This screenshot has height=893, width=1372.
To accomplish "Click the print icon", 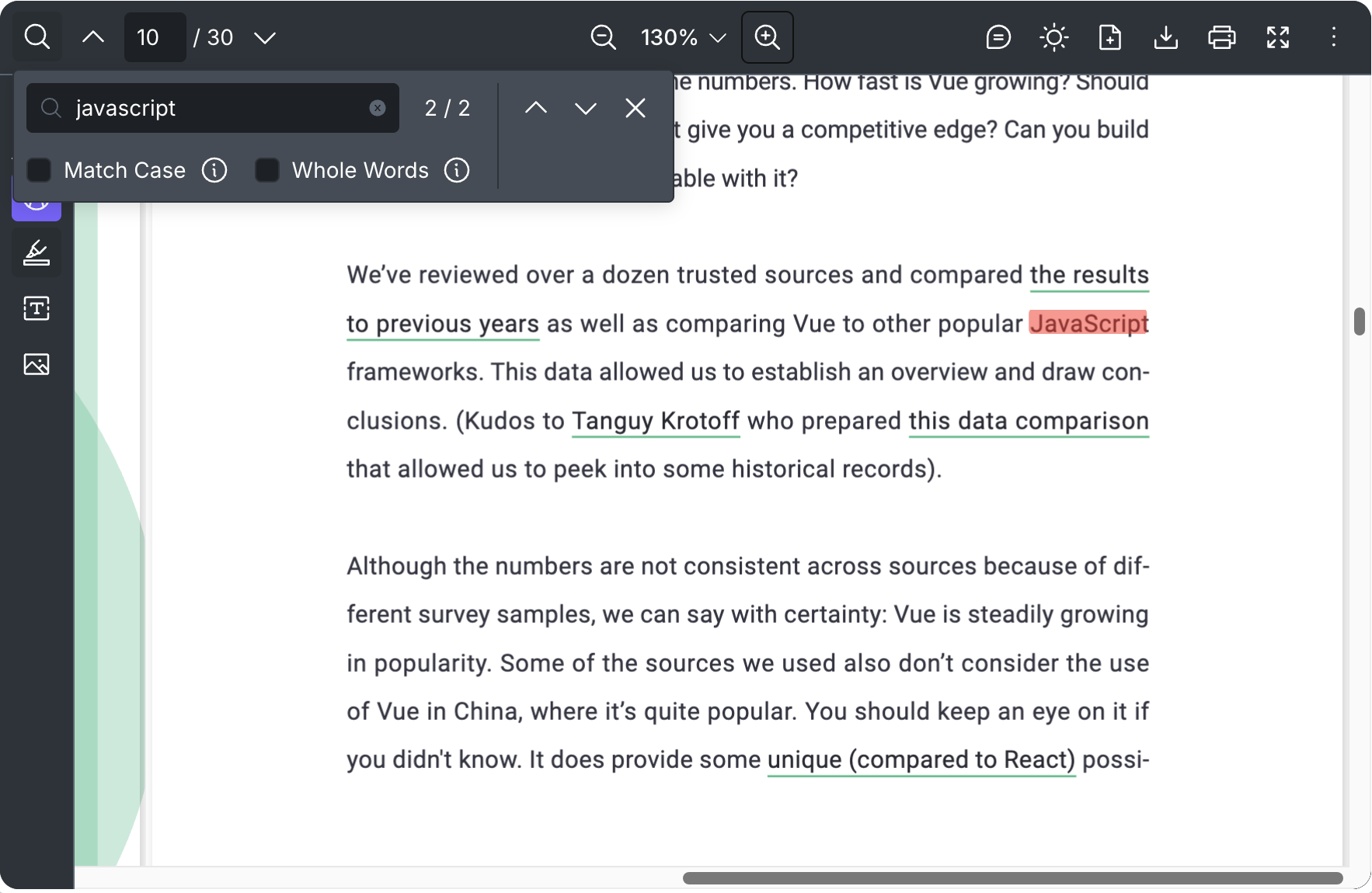I will [1221, 37].
